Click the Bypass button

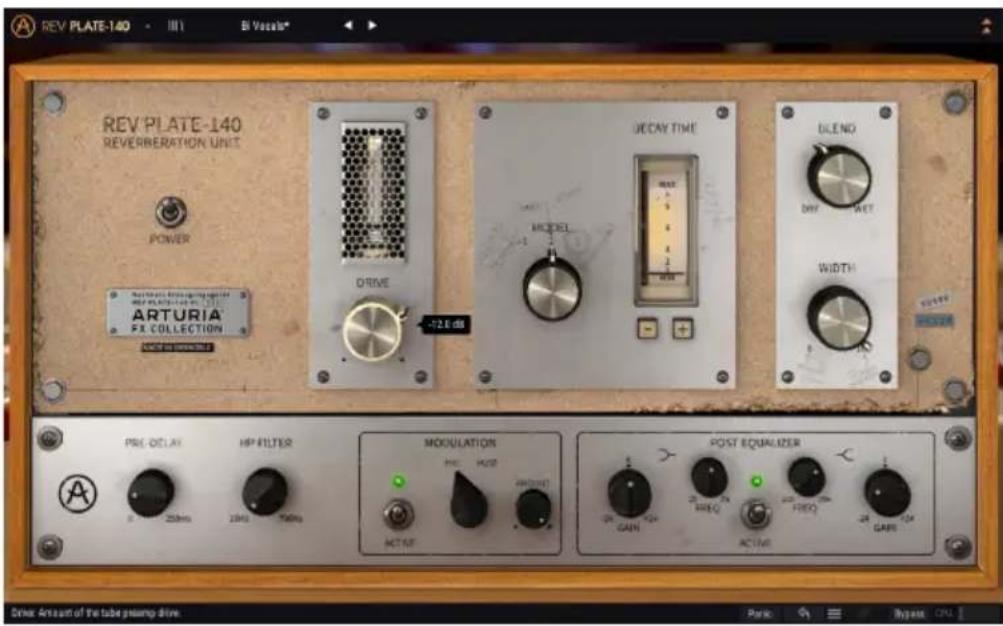(x=908, y=613)
